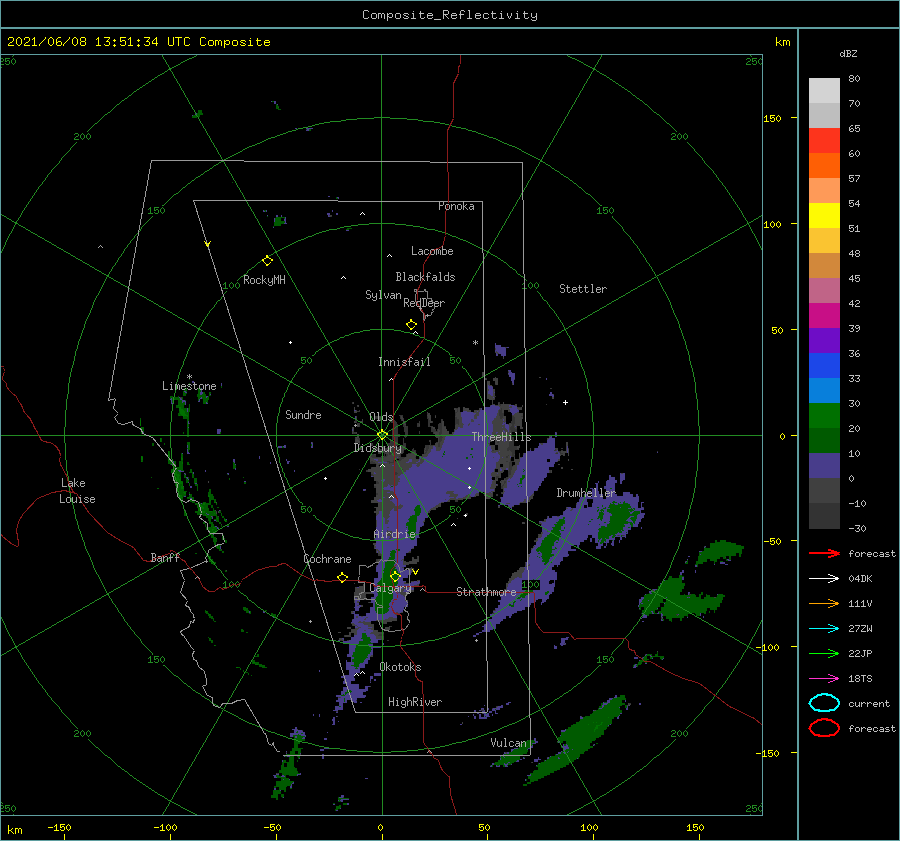Click the ThreeHills town label

coord(502,437)
